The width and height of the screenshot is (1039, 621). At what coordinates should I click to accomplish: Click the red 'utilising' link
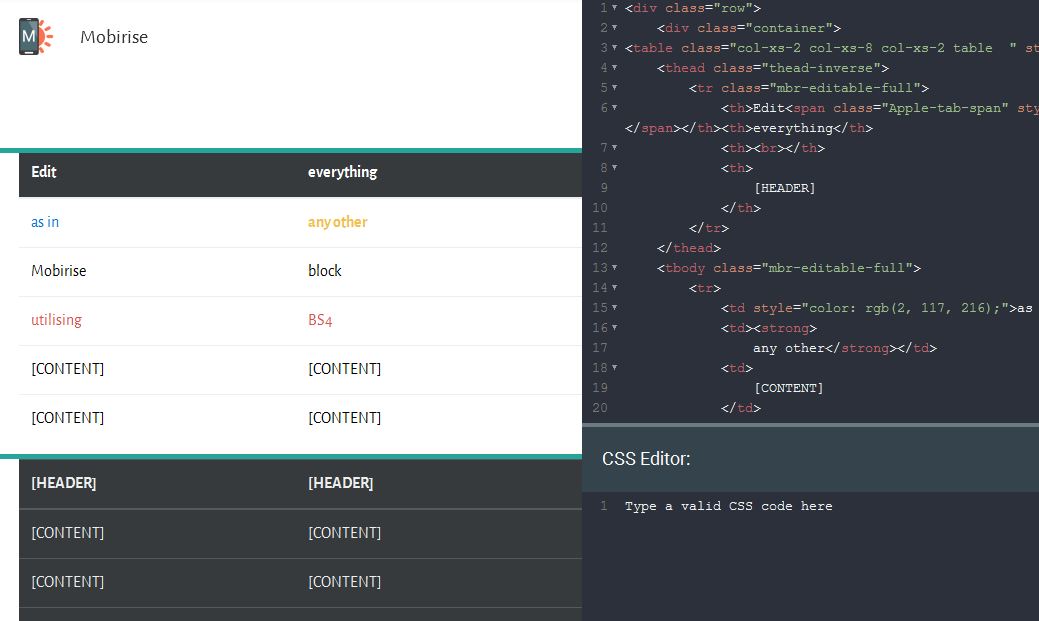pyautogui.click(x=56, y=320)
